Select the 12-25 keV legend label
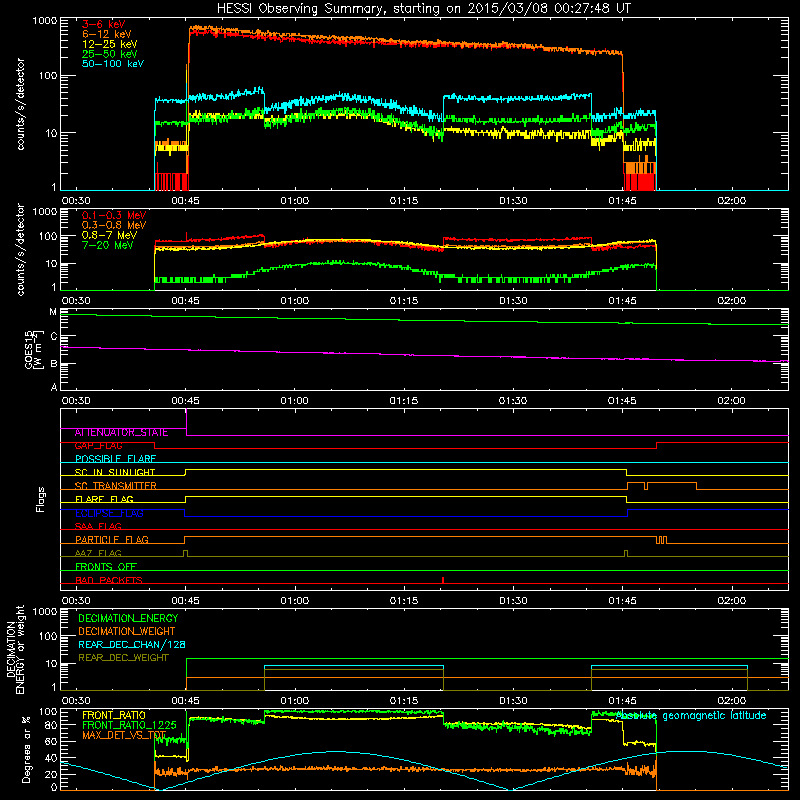Image resolution: width=800 pixels, height=800 pixels. pyautogui.click(x=109, y=44)
